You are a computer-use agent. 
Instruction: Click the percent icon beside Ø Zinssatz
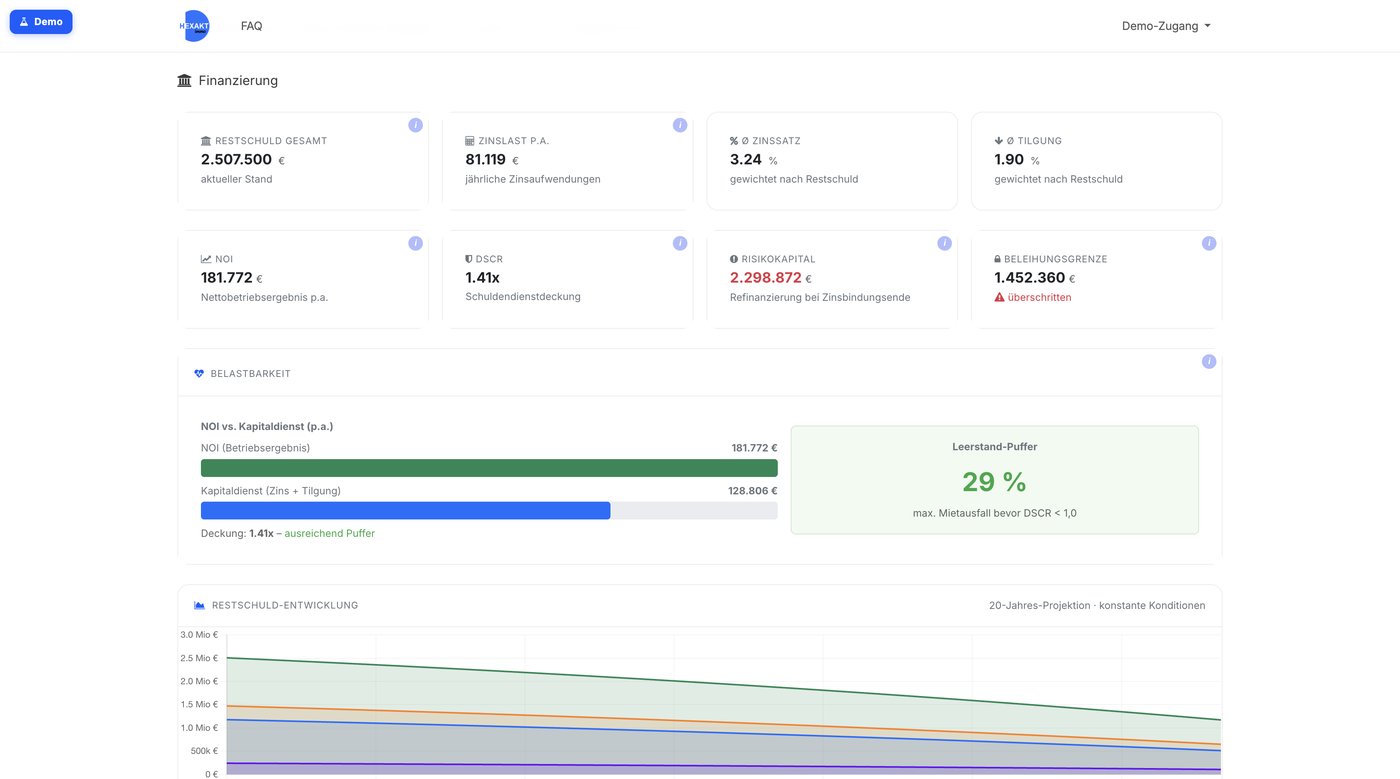(x=734, y=141)
